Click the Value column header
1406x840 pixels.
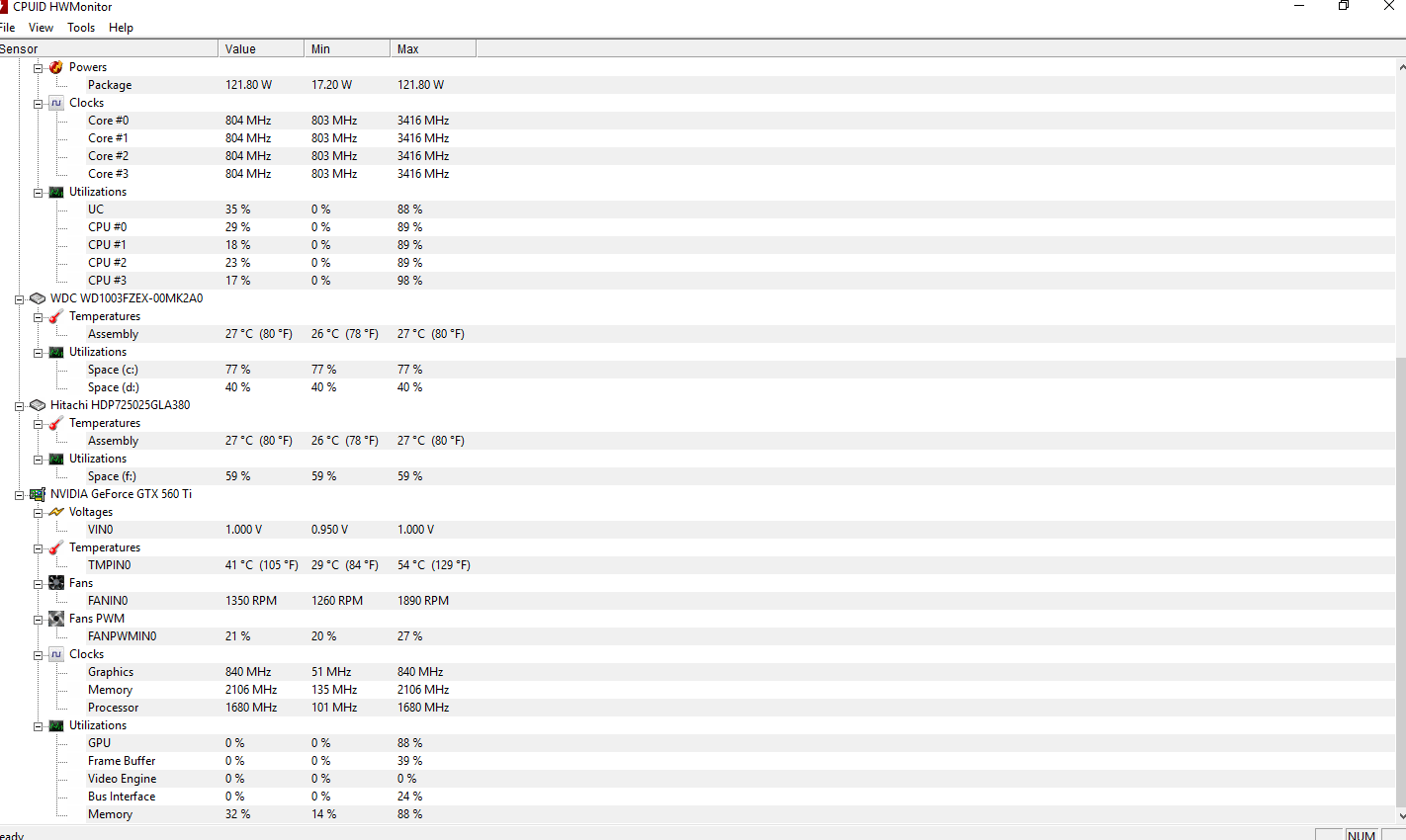pyautogui.click(x=260, y=48)
